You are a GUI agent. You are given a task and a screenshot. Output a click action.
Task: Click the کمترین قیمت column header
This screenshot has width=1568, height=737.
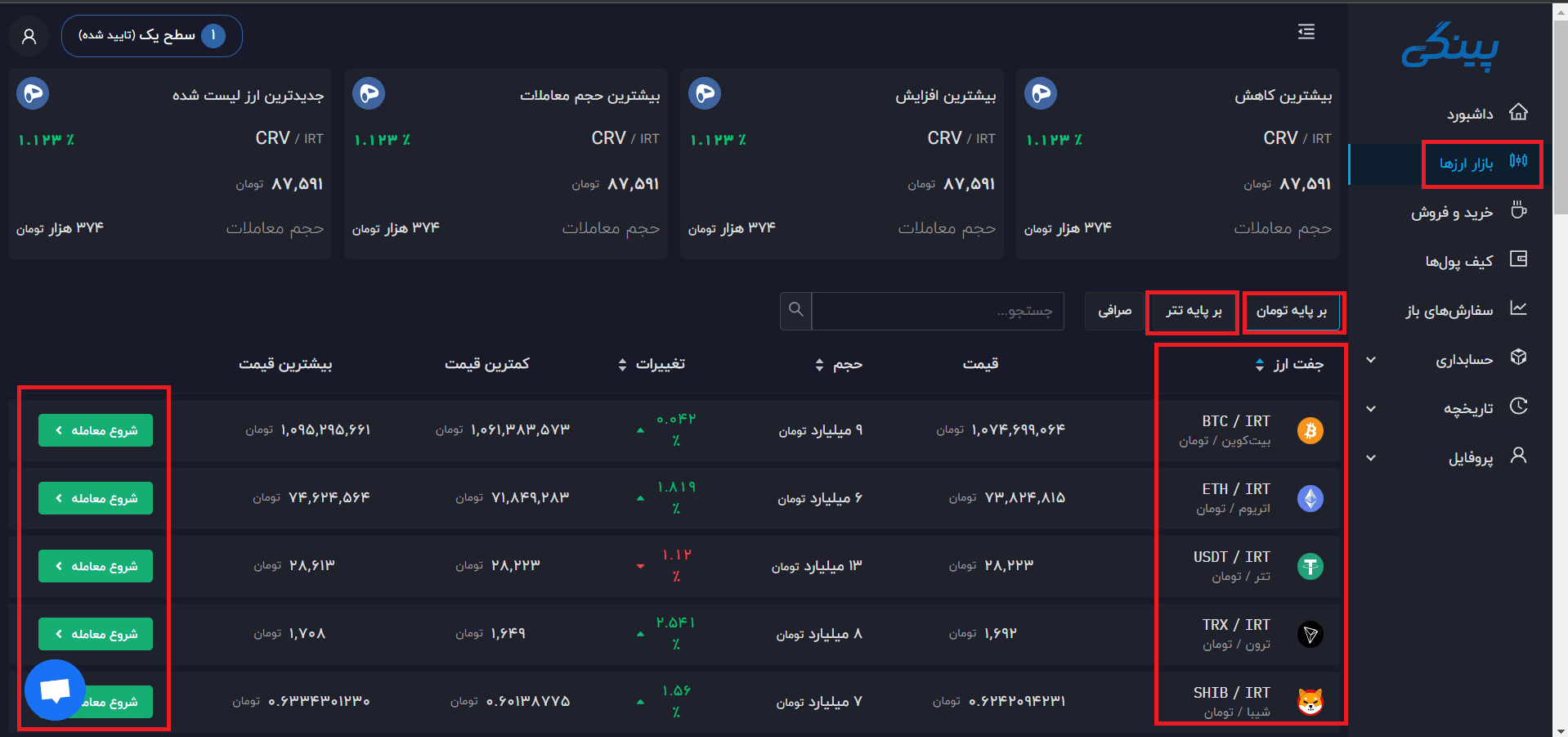click(487, 364)
